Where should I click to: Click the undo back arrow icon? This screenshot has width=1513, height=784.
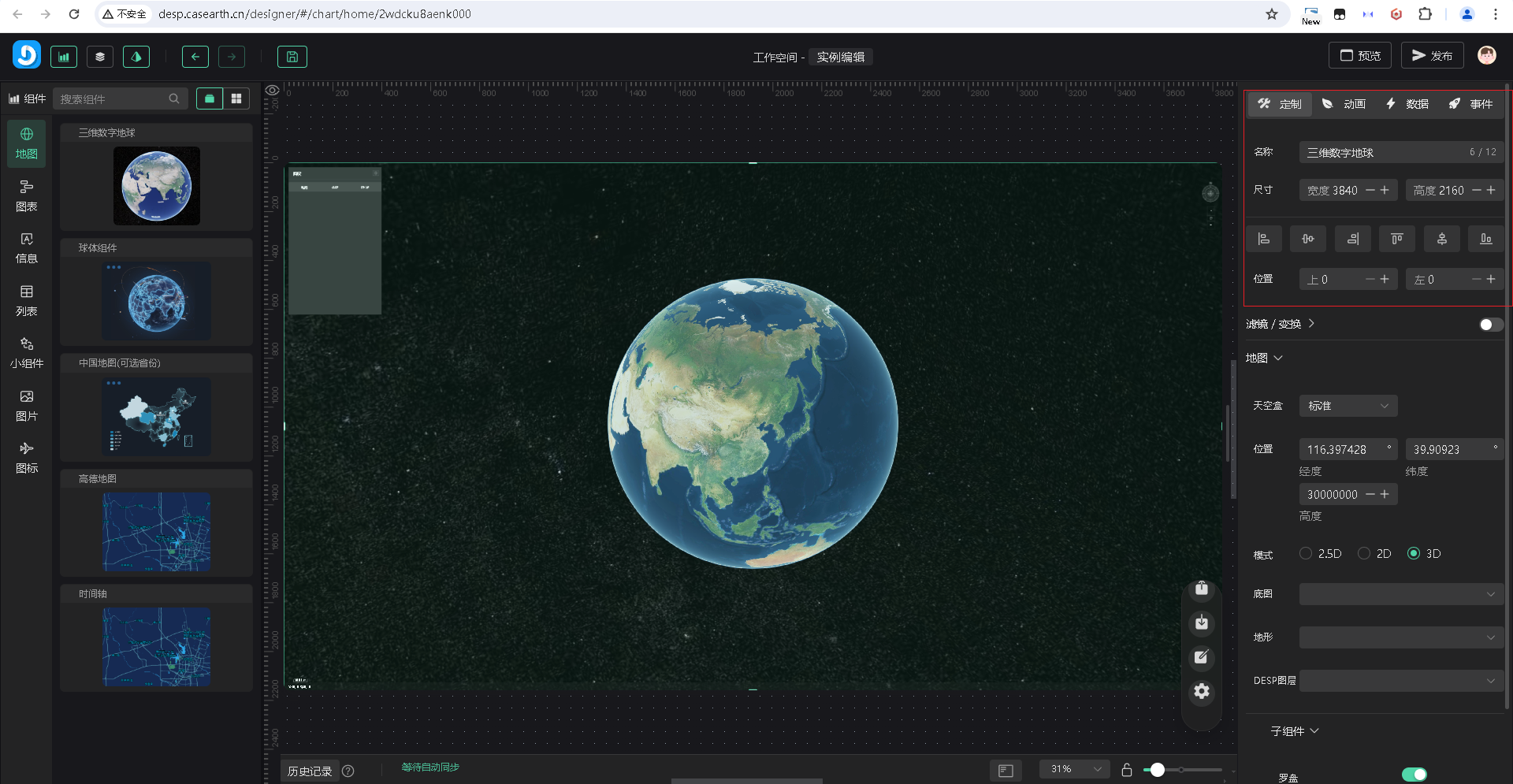(195, 57)
